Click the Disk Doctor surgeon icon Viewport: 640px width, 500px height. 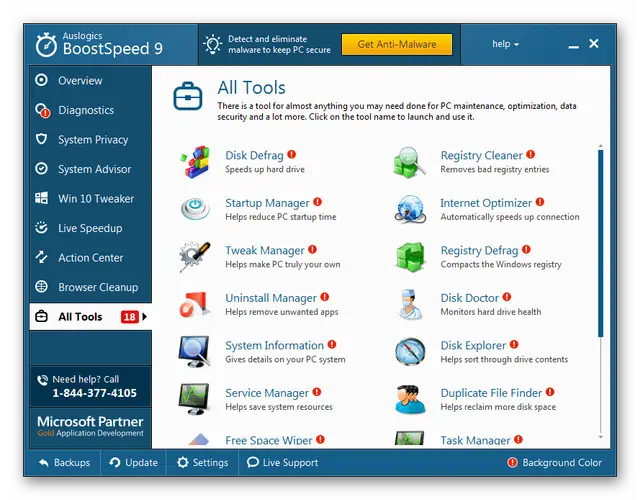pyautogui.click(x=410, y=304)
